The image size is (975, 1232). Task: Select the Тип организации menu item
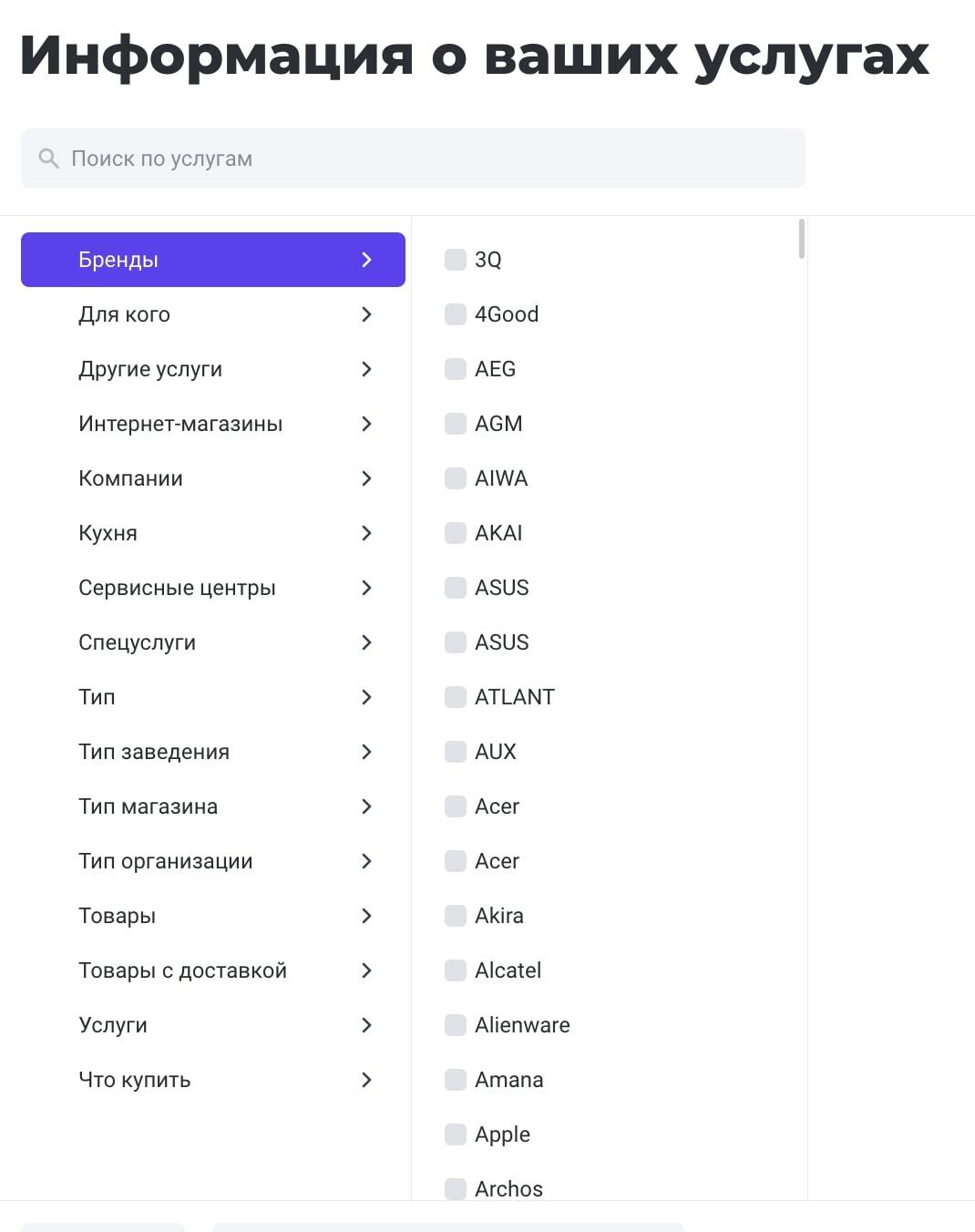[x=213, y=861]
